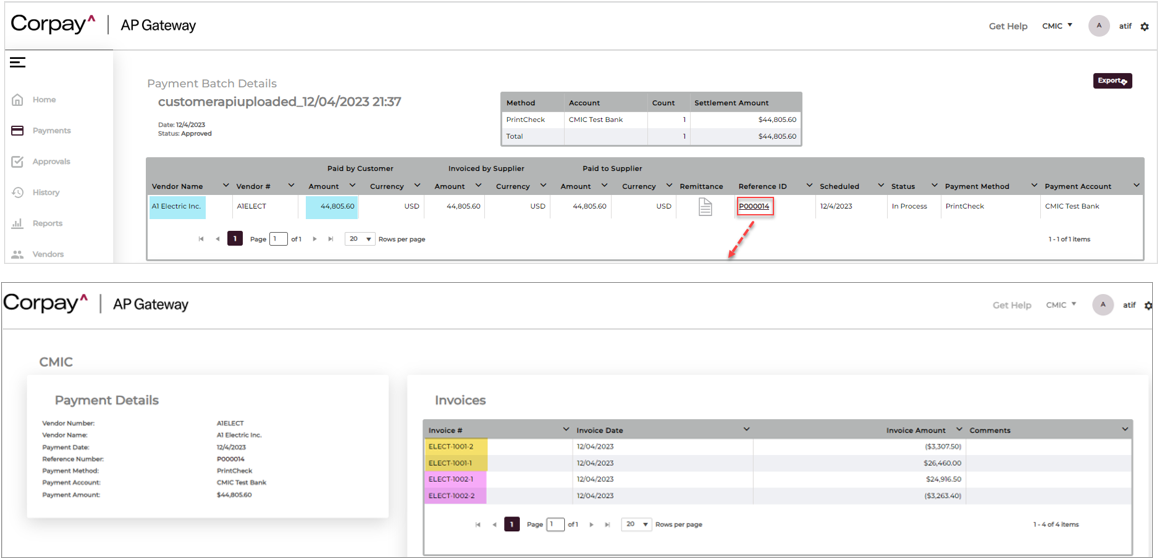
Task: Click Corpay logo on the Invoices screen
Action: (x=46, y=303)
